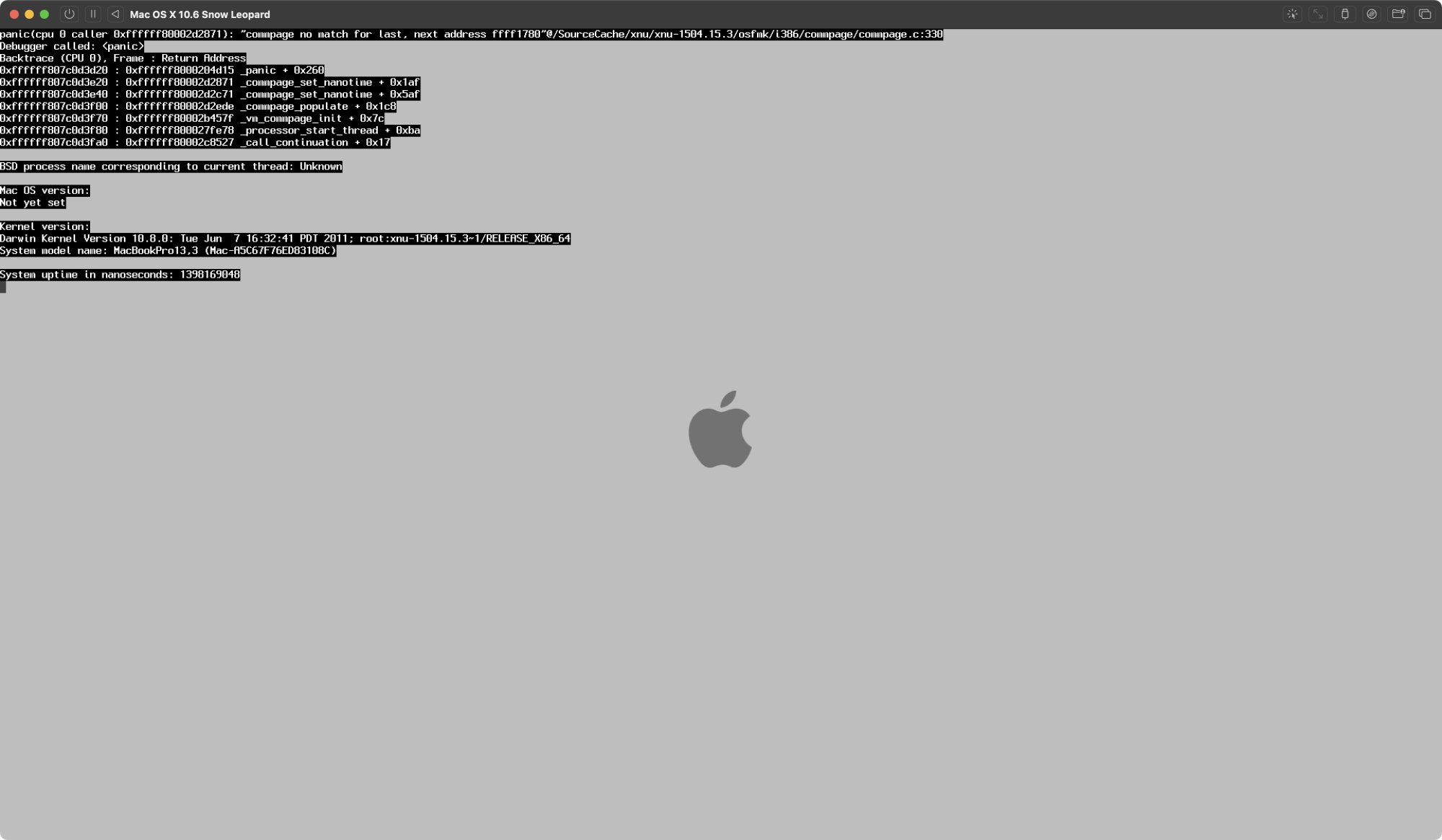Open the USB devices menu

pos(1345,14)
